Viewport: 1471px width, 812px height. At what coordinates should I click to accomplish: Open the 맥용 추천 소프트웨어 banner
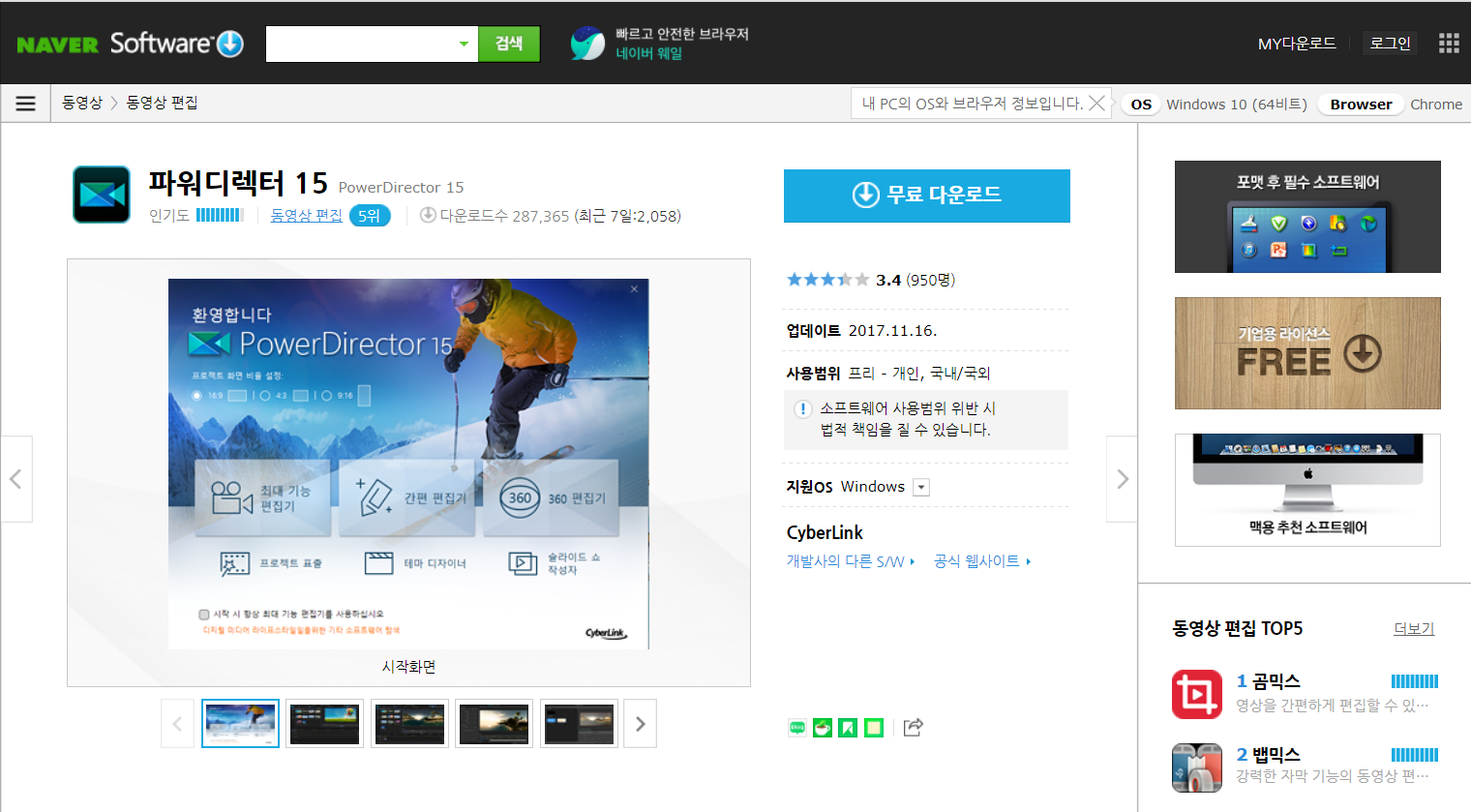(x=1307, y=490)
